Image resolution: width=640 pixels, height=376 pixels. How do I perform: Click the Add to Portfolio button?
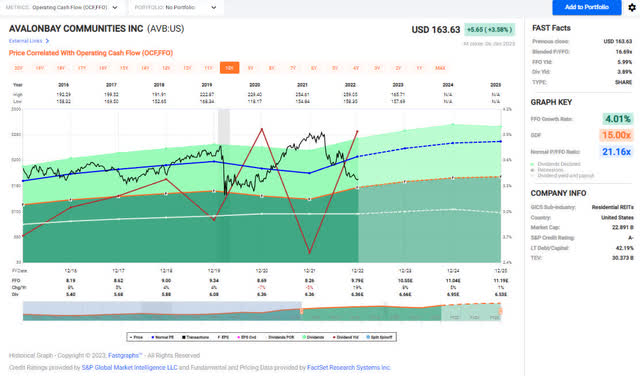587,7
